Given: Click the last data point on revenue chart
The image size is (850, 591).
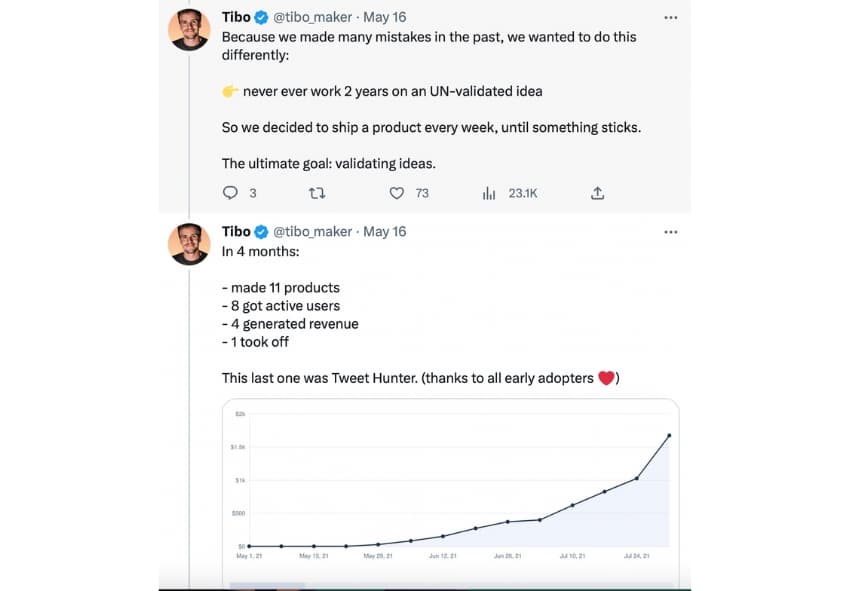Looking at the screenshot, I should coord(668,435).
